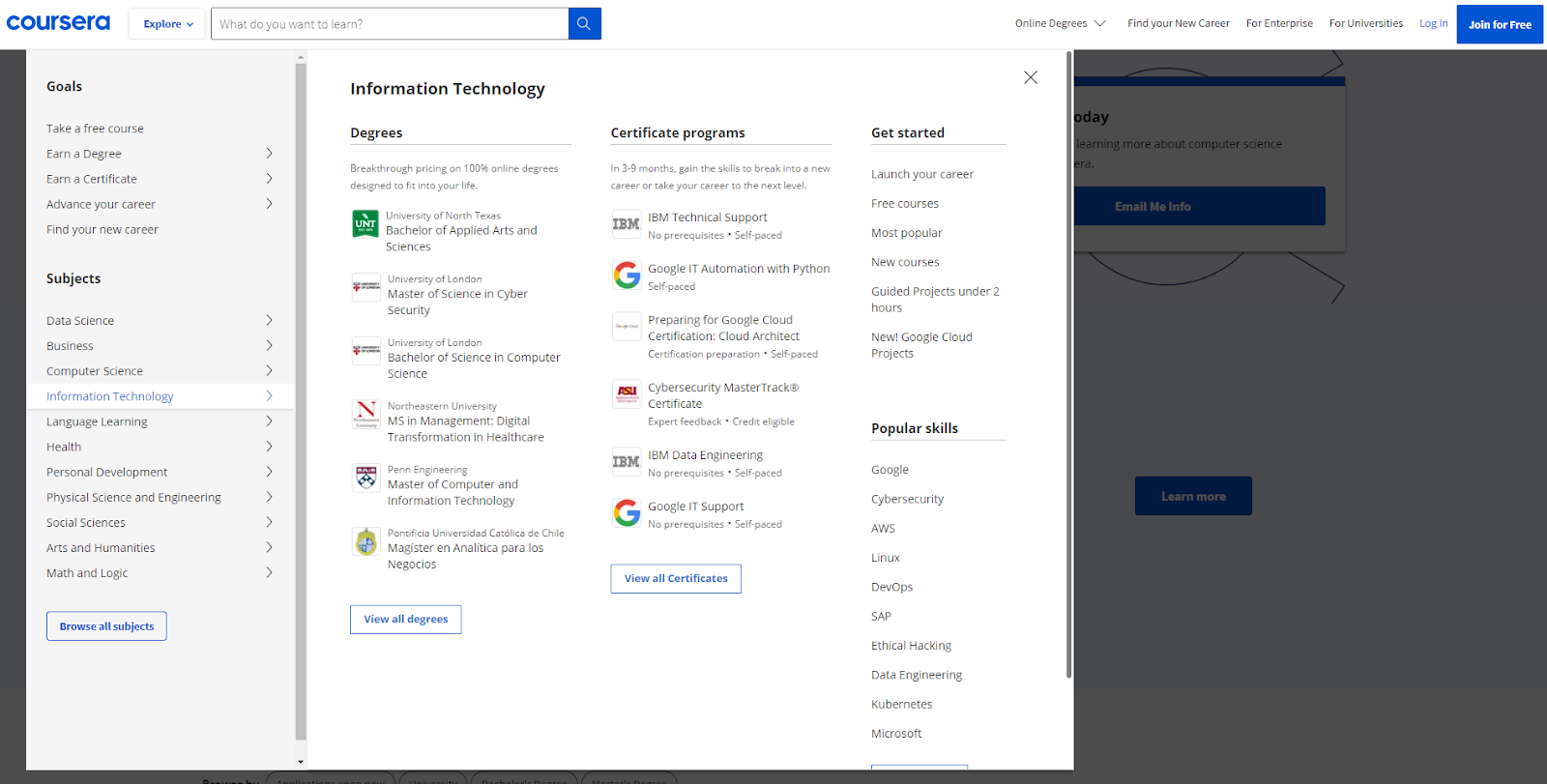Click the Kubernetes popular skill
Image resolution: width=1547 pixels, height=784 pixels.
coord(902,705)
